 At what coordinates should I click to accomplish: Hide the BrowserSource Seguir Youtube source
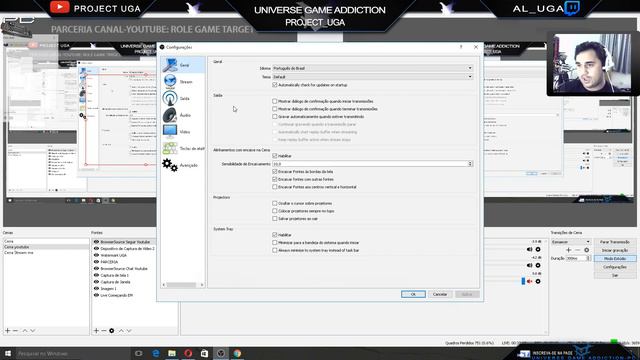pyautogui.click(x=96, y=242)
